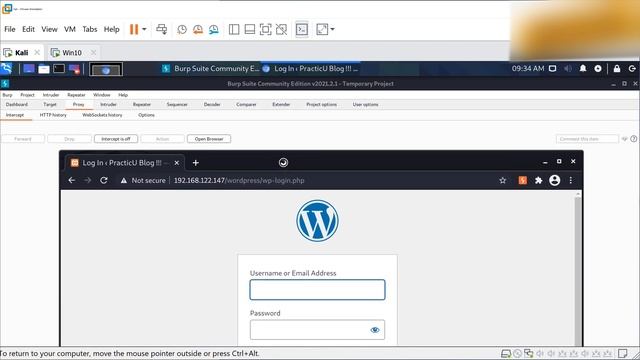Pause the virtual machine from VMware toolbar
The width and height of the screenshot is (640, 360).
(134, 29)
